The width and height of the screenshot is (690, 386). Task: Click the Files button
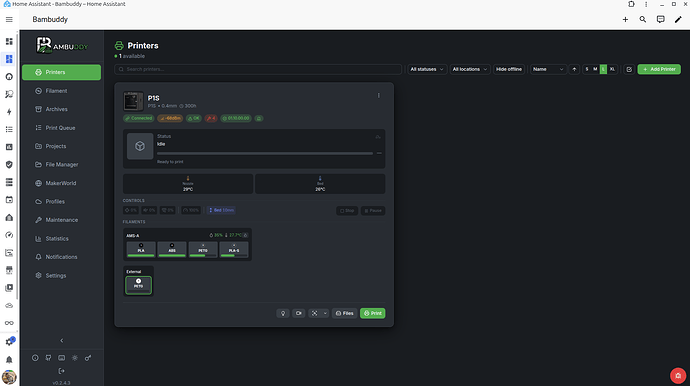coord(345,313)
